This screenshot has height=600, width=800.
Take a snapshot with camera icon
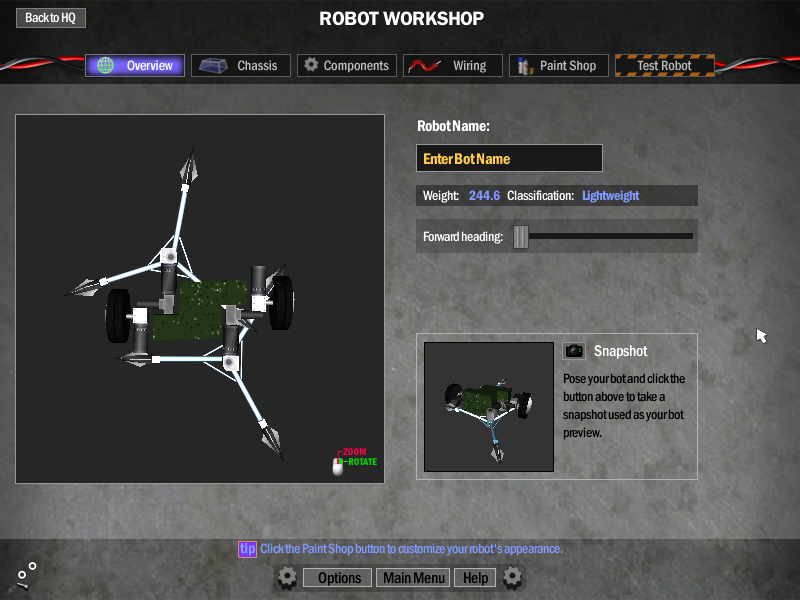(x=574, y=351)
